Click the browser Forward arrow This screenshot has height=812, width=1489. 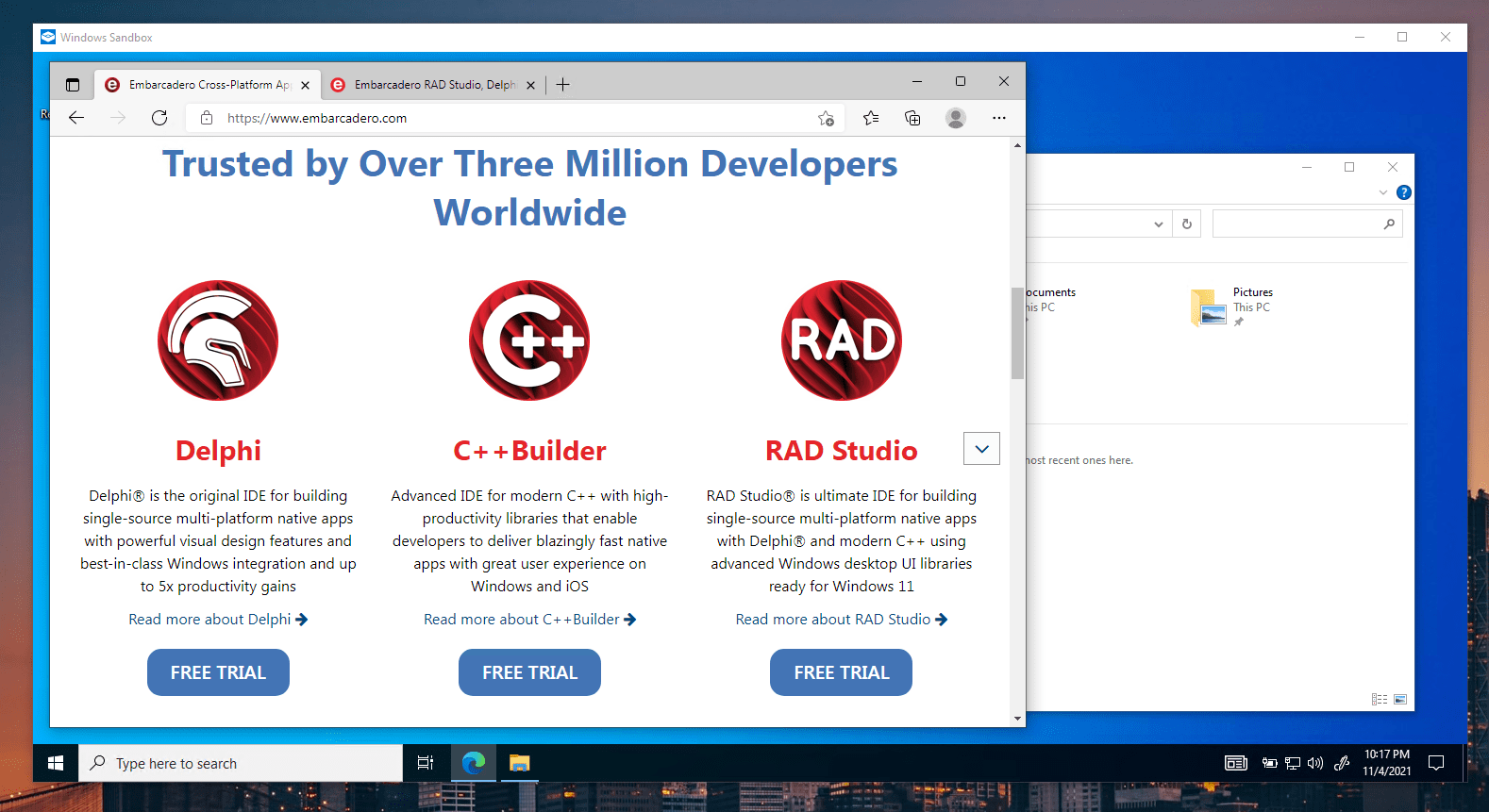118,118
